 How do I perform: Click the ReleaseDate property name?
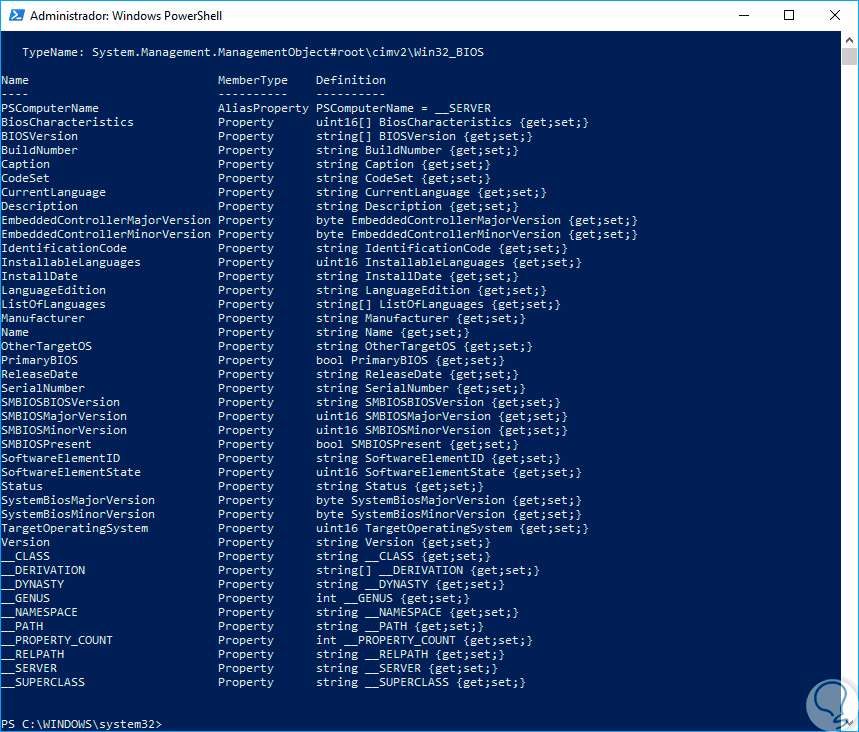pos(39,375)
